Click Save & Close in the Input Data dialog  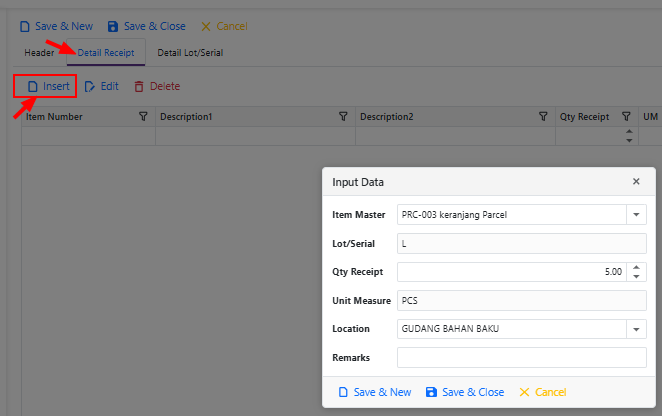point(465,392)
